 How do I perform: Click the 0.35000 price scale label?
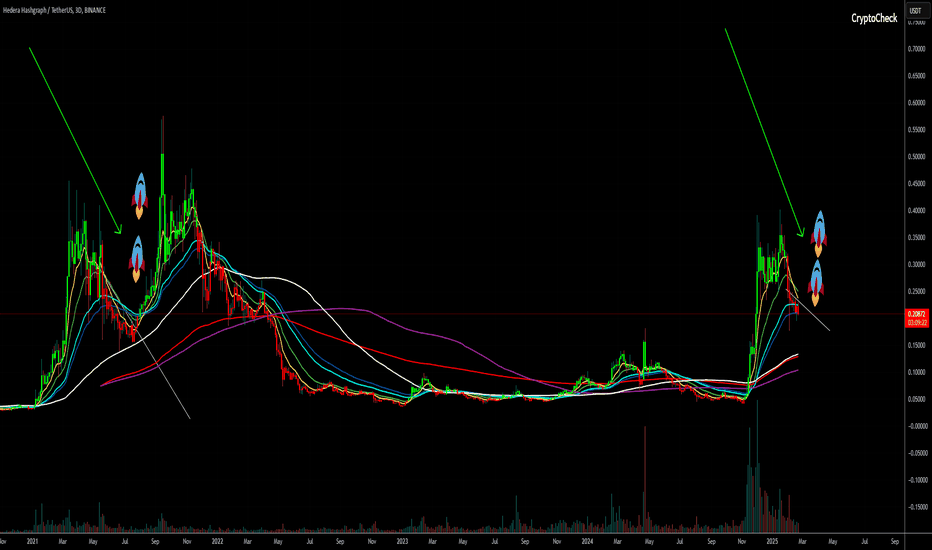[x=917, y=238]
